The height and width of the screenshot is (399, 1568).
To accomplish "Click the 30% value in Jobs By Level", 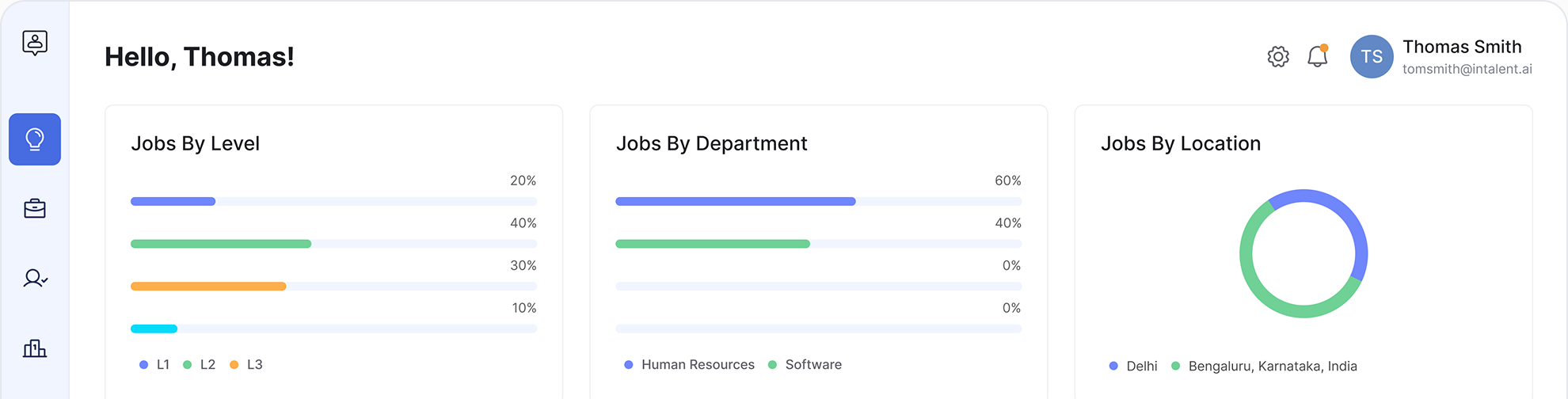I will (523, 265).
